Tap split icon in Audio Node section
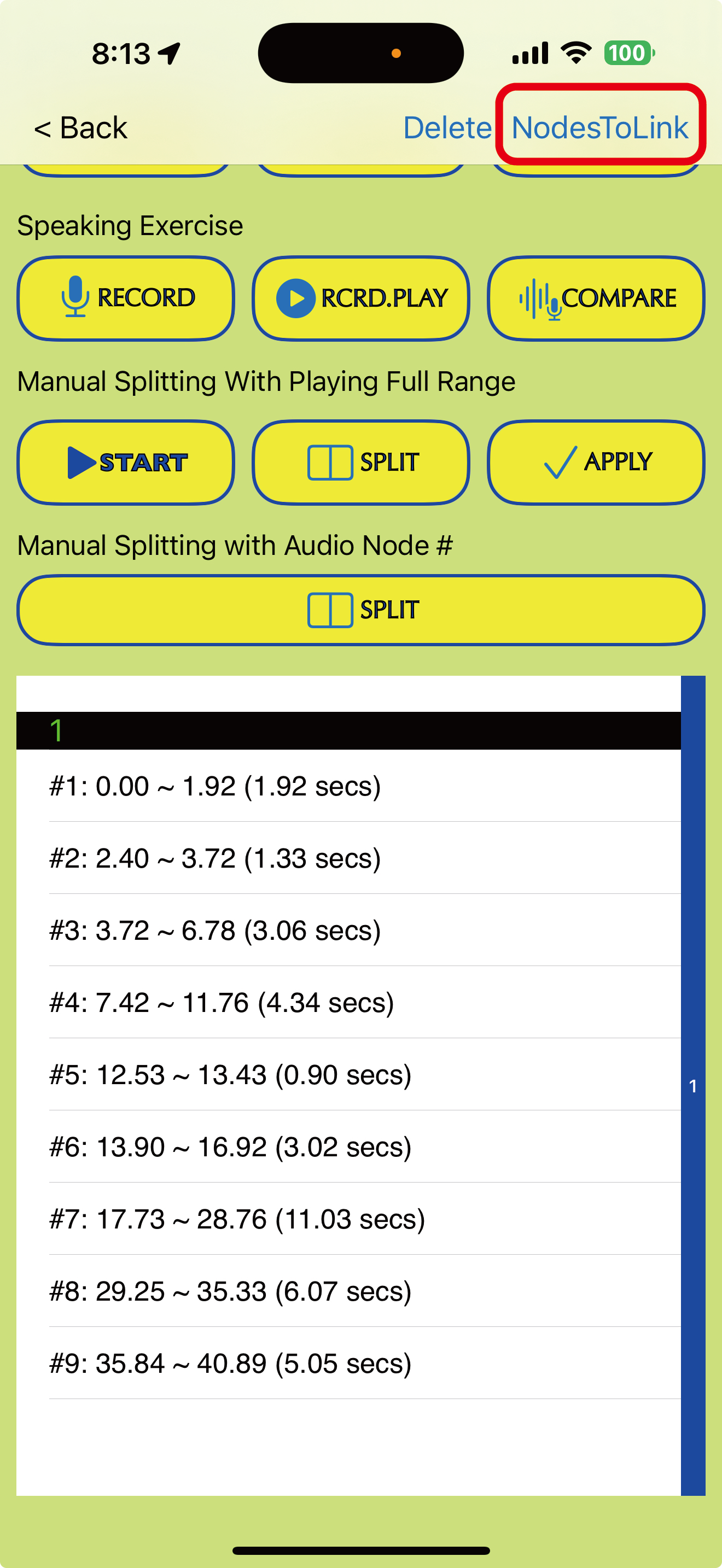The image size is (722, 1568). pyautogui.click(x=329, y=610)
